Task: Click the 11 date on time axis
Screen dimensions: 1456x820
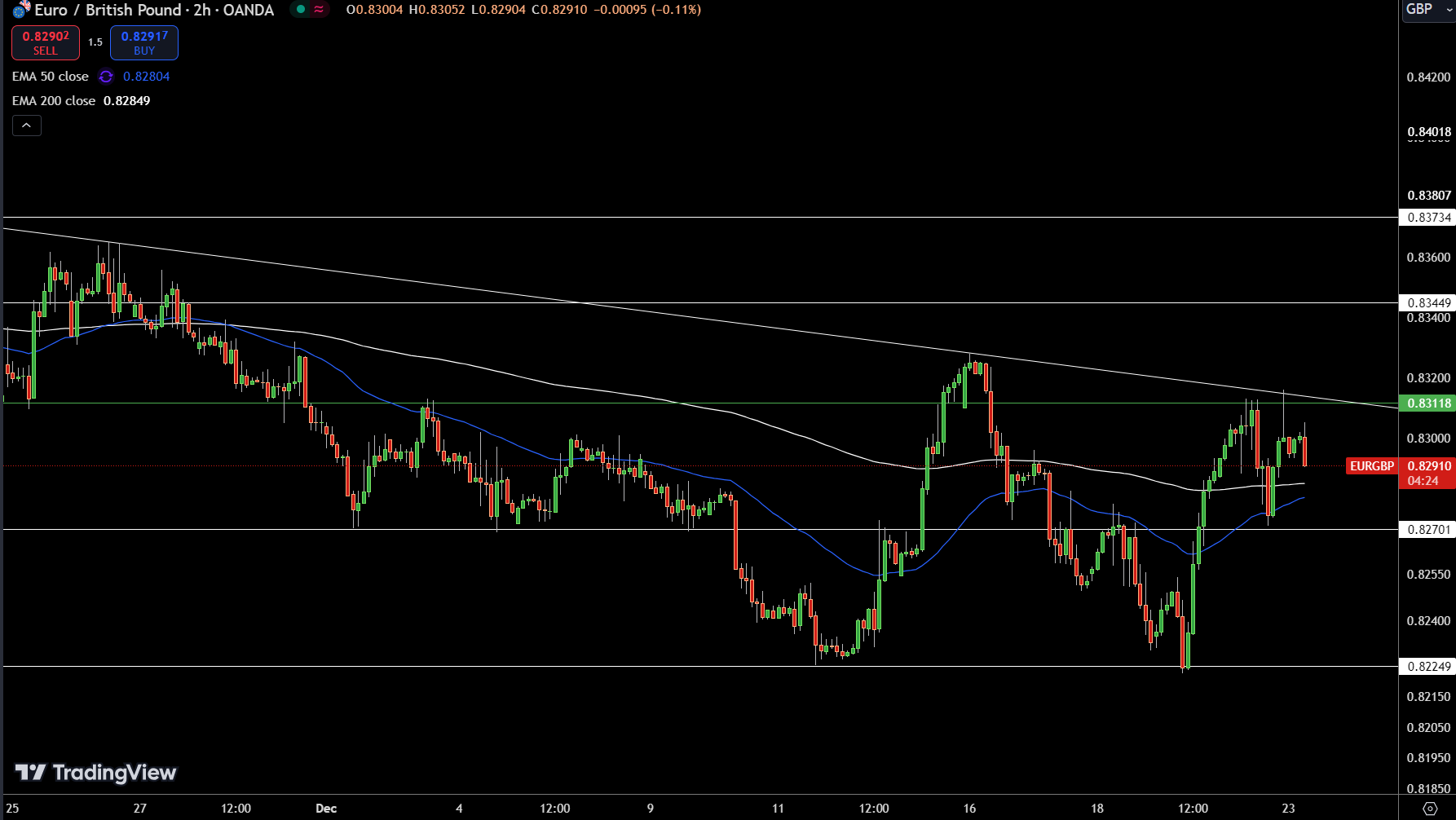Action: point(778,809)
